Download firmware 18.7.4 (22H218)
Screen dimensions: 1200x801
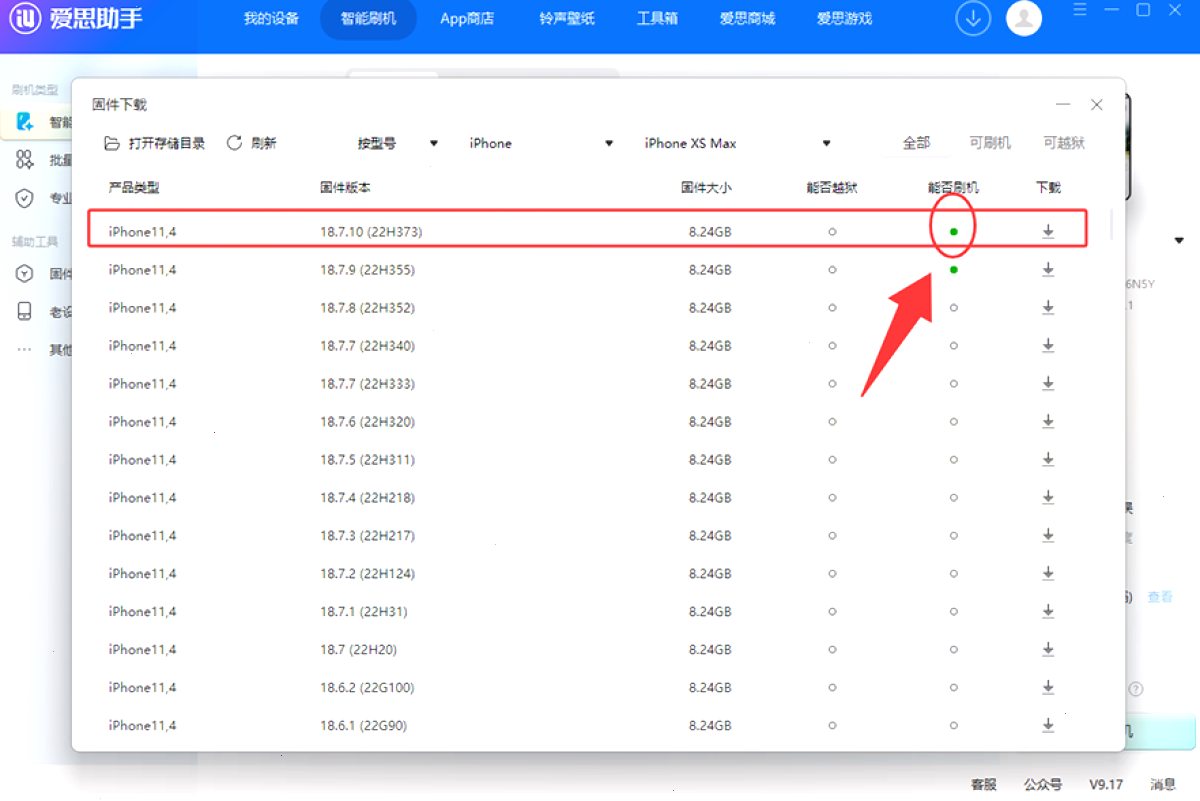(x=1048, y=498)
